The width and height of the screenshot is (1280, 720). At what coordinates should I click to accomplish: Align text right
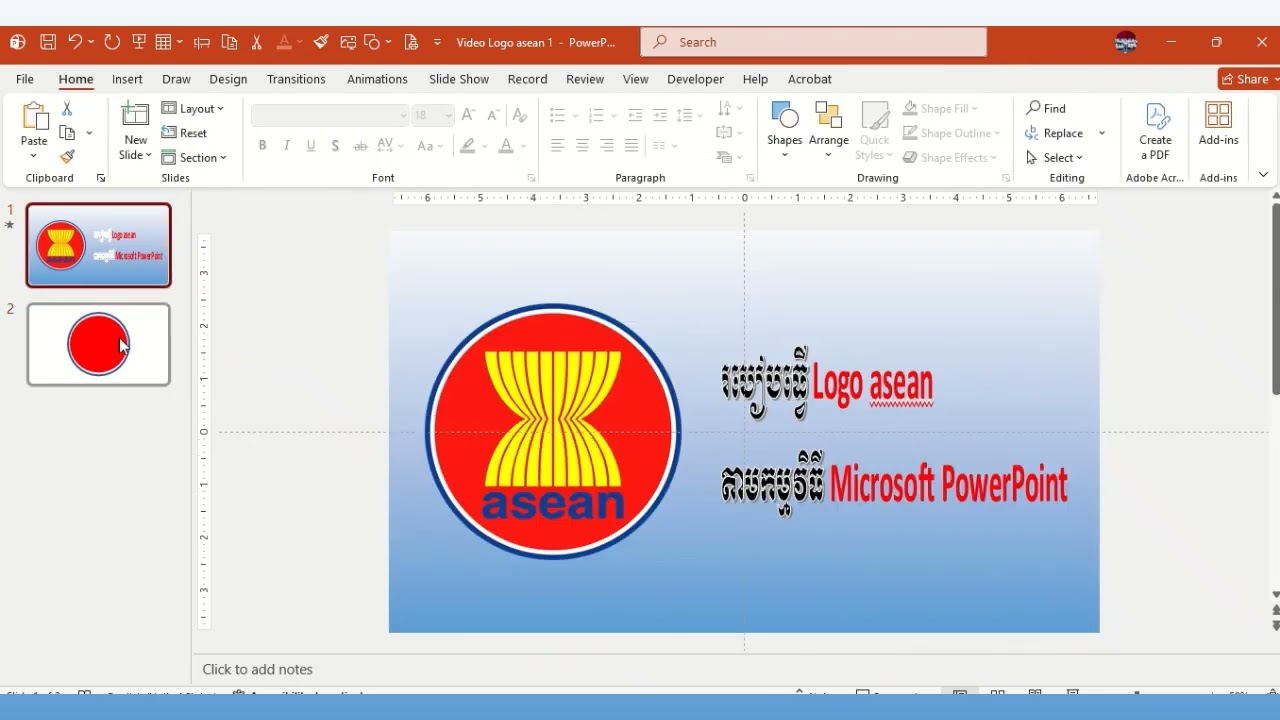point(607,146)
